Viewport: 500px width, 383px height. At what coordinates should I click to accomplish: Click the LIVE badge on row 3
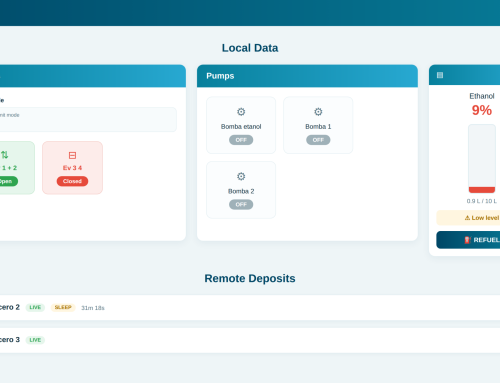click(35, 340)
